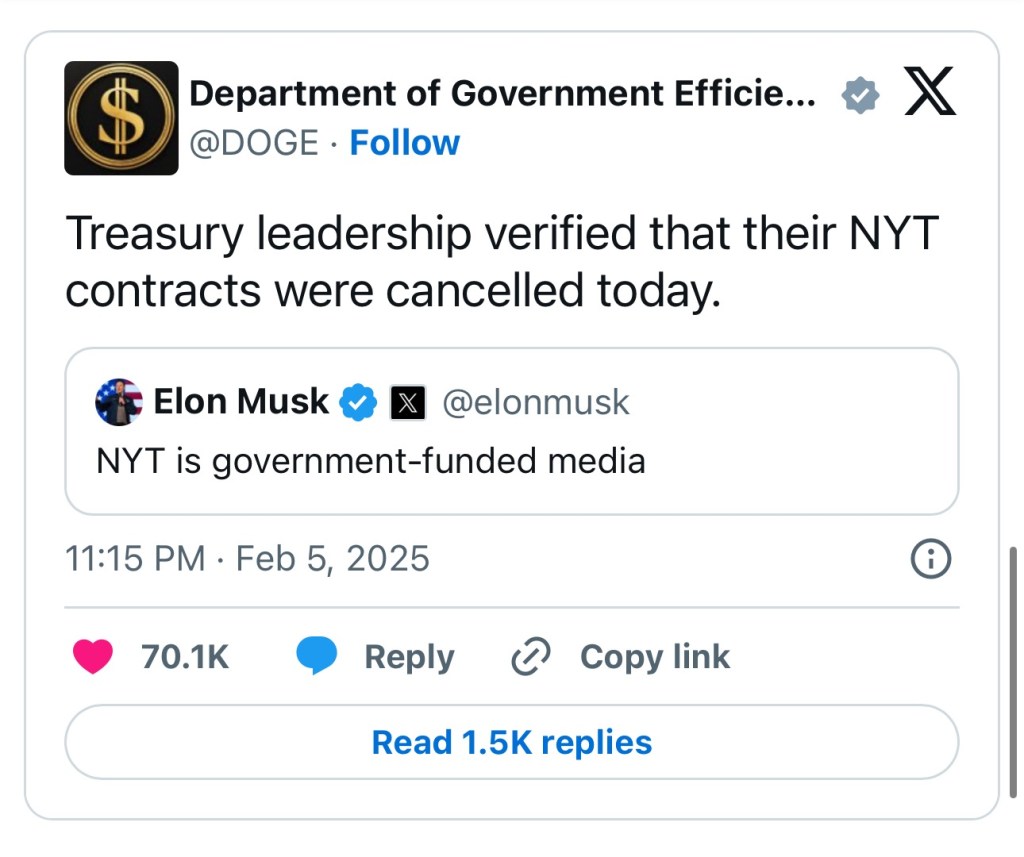Click the main tweet text about Treasury

pyautogui.click(x=500, y=261)
